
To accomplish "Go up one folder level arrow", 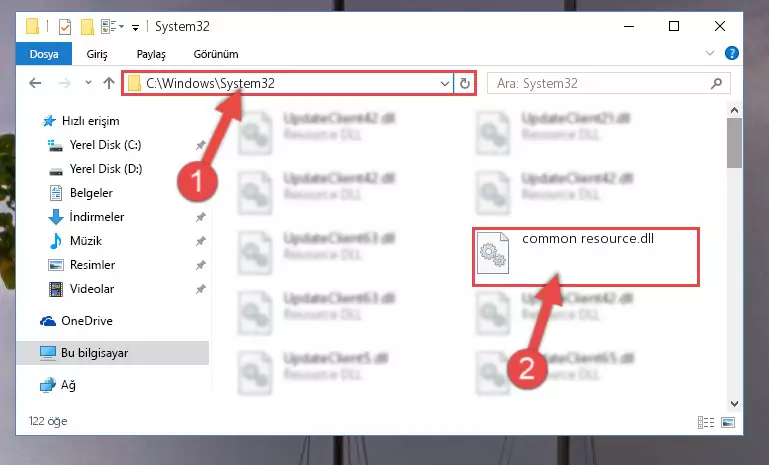I will point(109,83).
